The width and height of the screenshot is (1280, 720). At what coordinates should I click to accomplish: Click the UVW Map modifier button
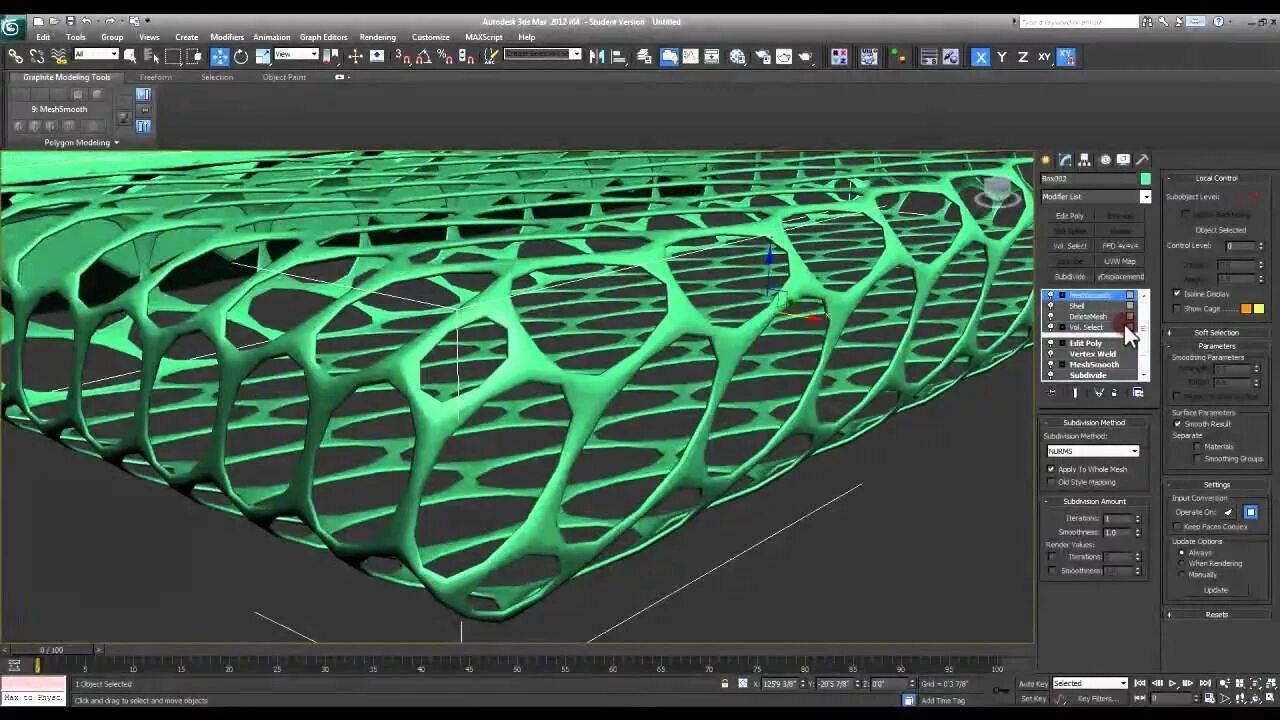click(x=1119, y=261)
